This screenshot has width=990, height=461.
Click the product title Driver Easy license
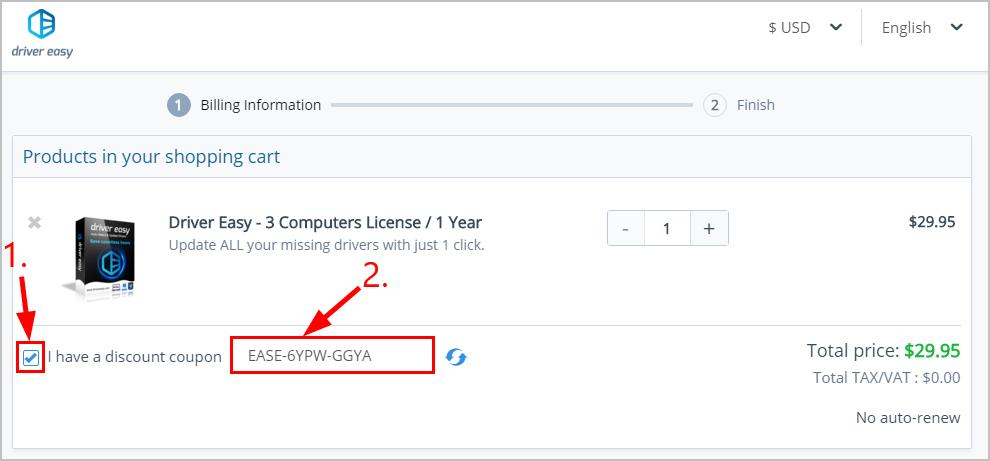pos(325,222)
